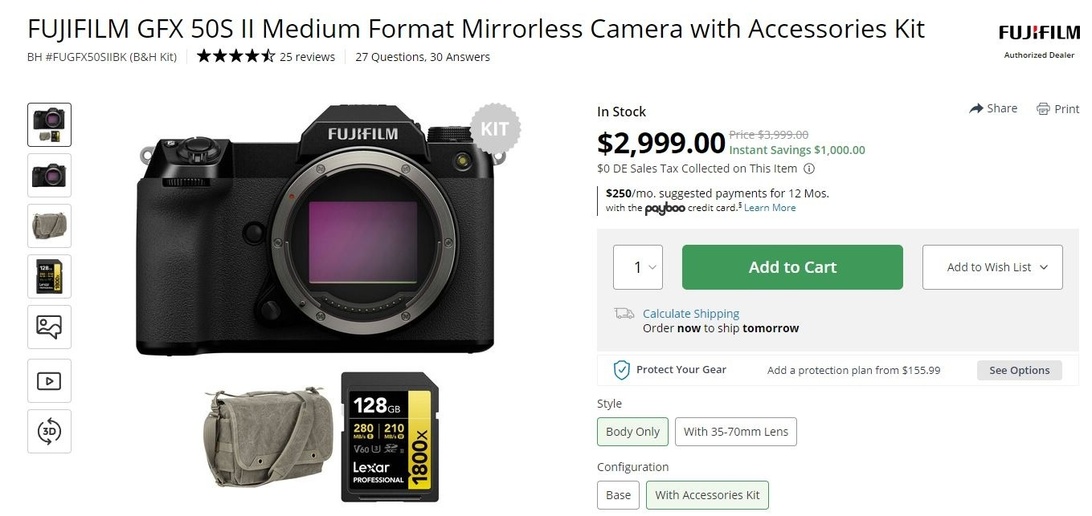
Task: Open the Calculate Shipping link
Action: (x=691, y=314)
